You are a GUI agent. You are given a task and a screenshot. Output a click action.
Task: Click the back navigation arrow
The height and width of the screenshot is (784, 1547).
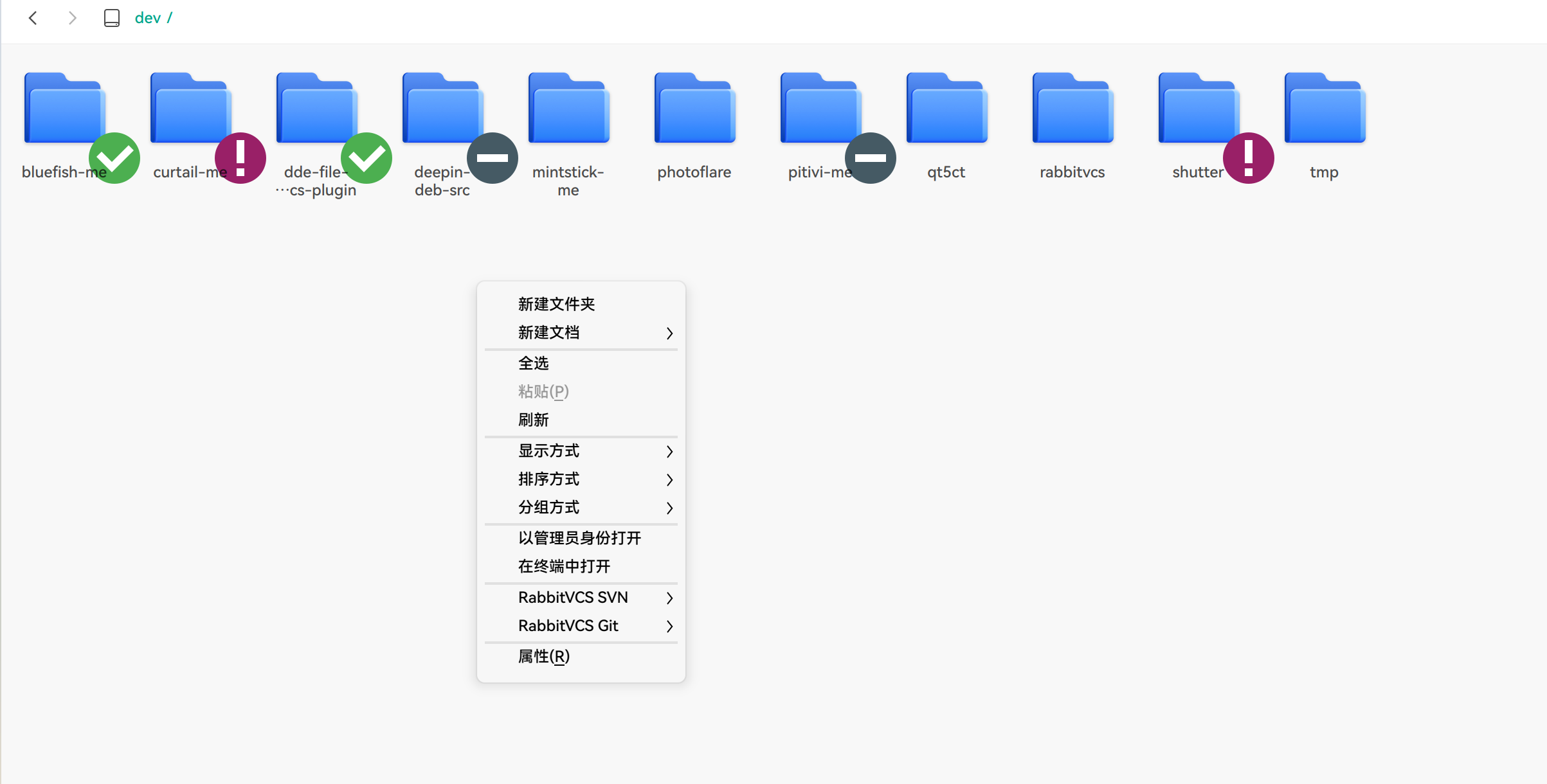(33, 18)
